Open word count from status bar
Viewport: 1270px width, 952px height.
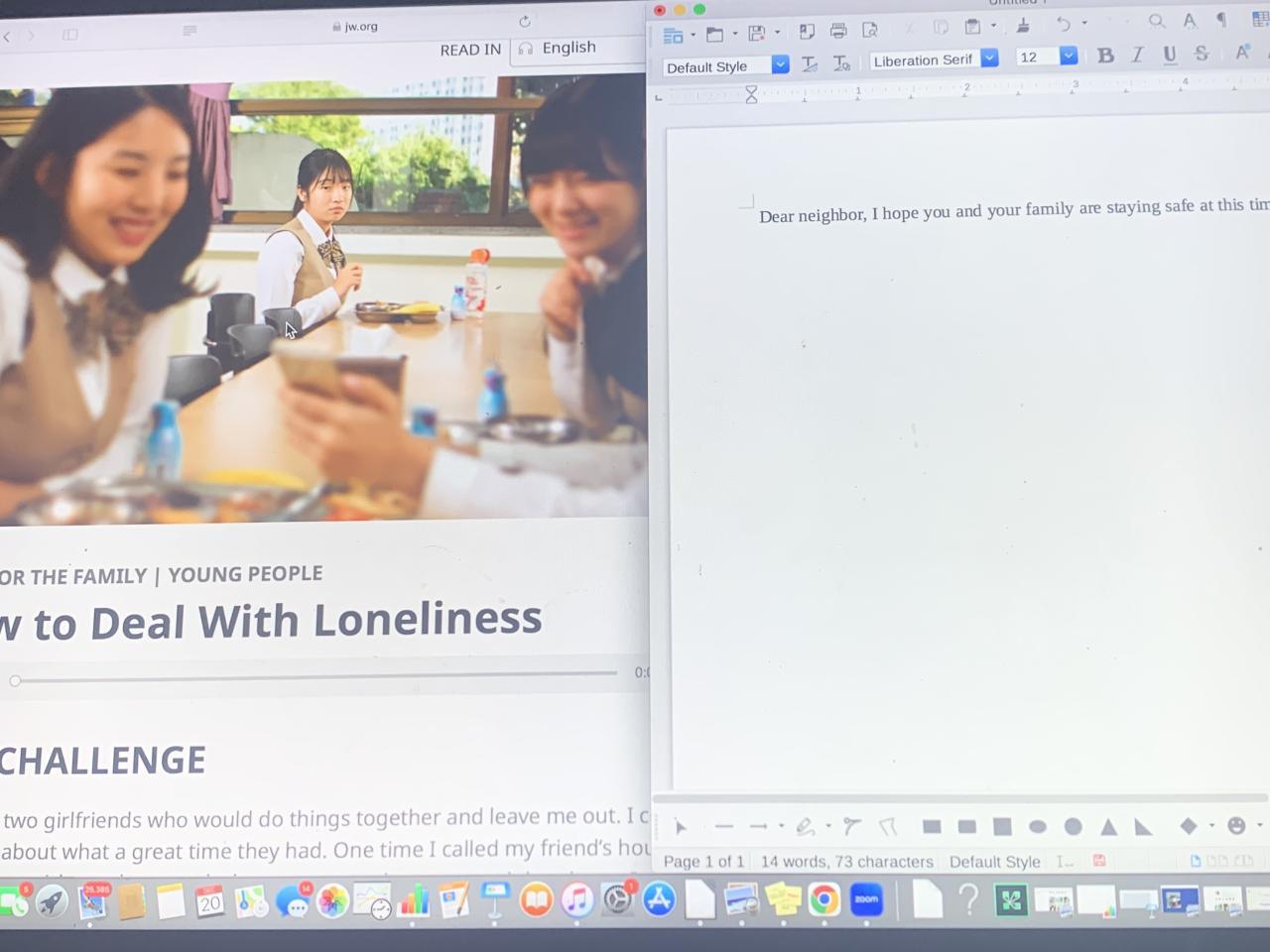pyautogui.click(x=846, y=862)
